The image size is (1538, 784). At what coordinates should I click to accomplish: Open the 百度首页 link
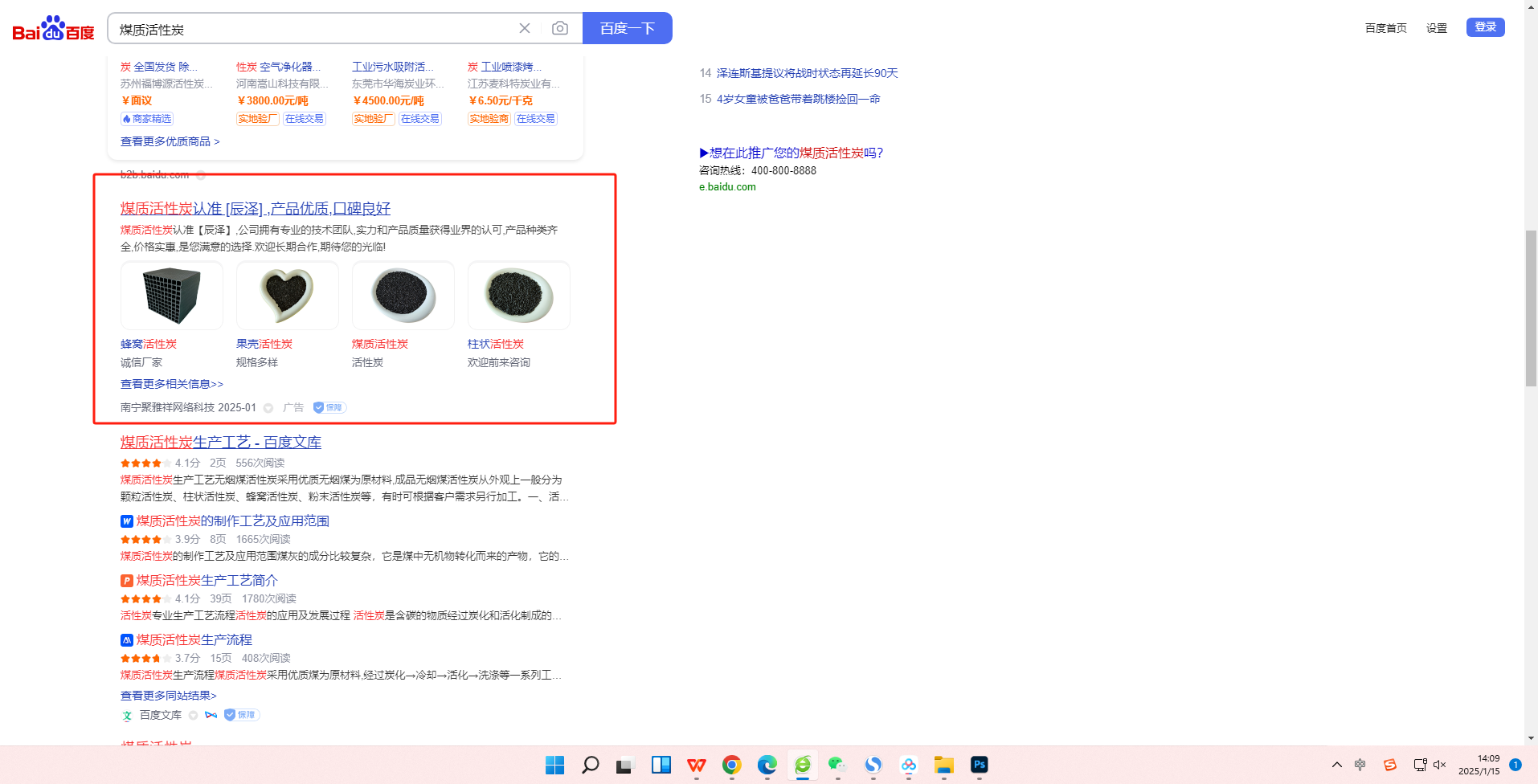tap(1386, 28)
